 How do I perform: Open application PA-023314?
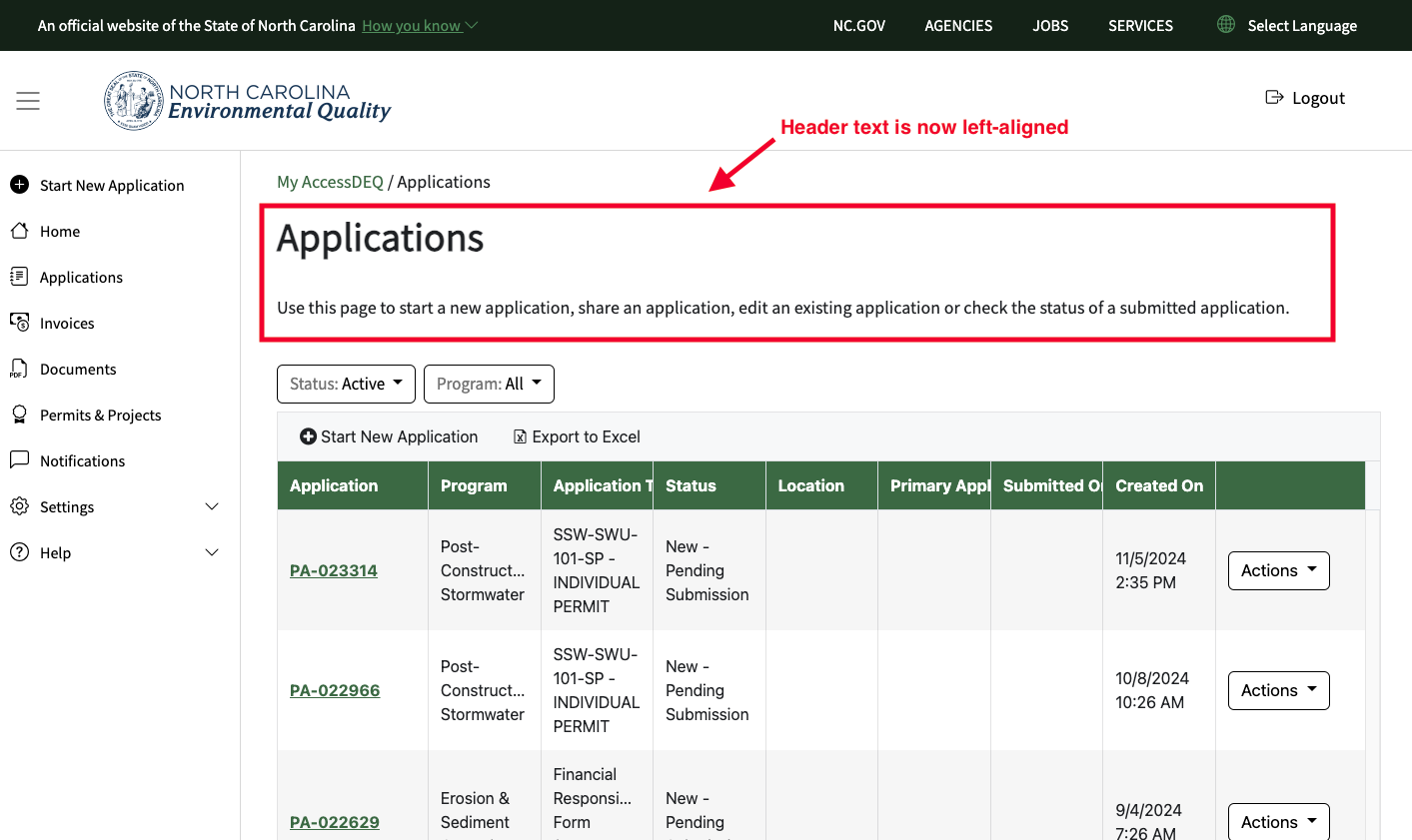tap(334, 570)
